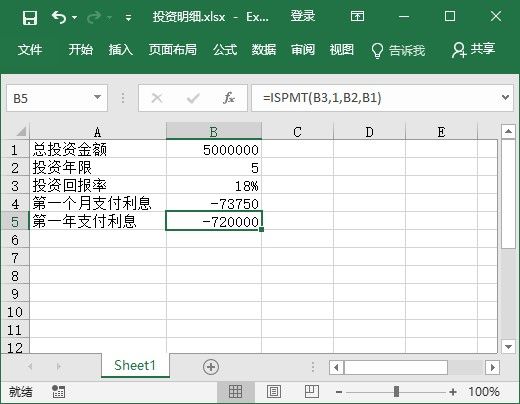Click the zoom in plus button
This screenshot has height=404, width=520.
coord(453,392)
